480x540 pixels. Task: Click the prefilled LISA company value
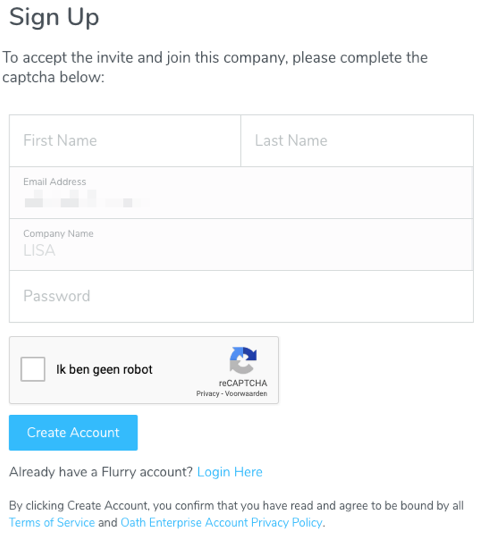pos(39,250)
